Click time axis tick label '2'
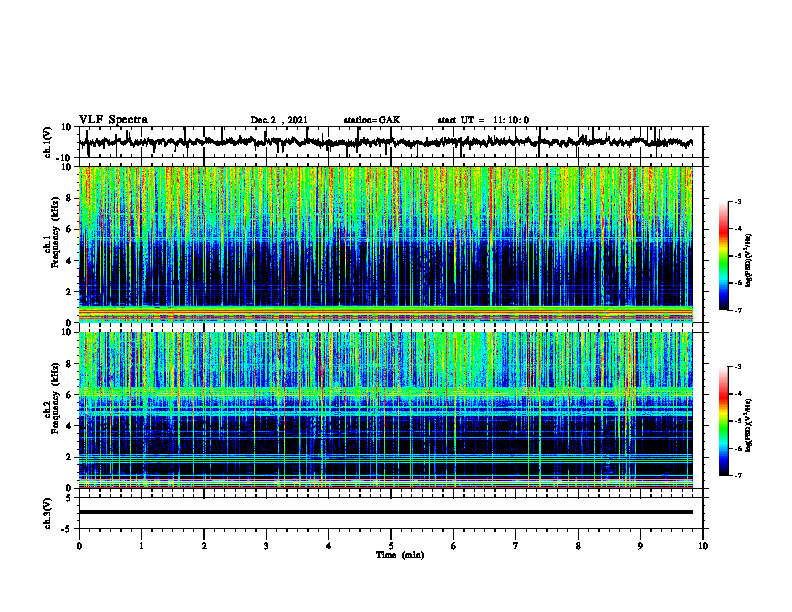Screen dimensions: 792x612 204,546
